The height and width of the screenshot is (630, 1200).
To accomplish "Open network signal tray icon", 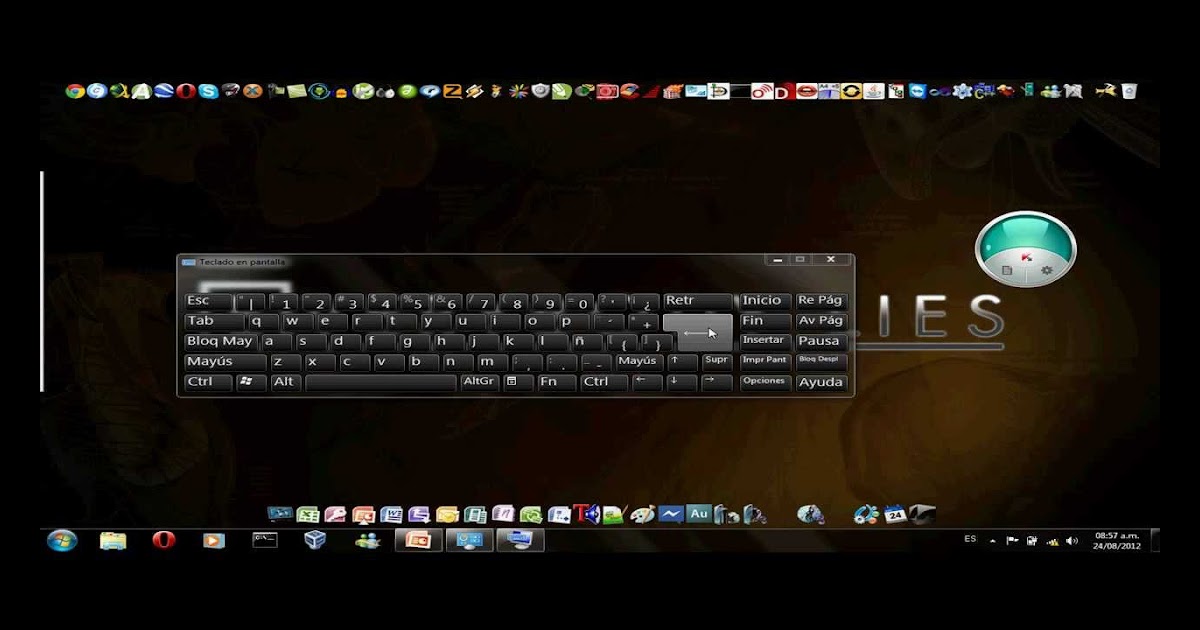I will click(x=1052, y=541).
